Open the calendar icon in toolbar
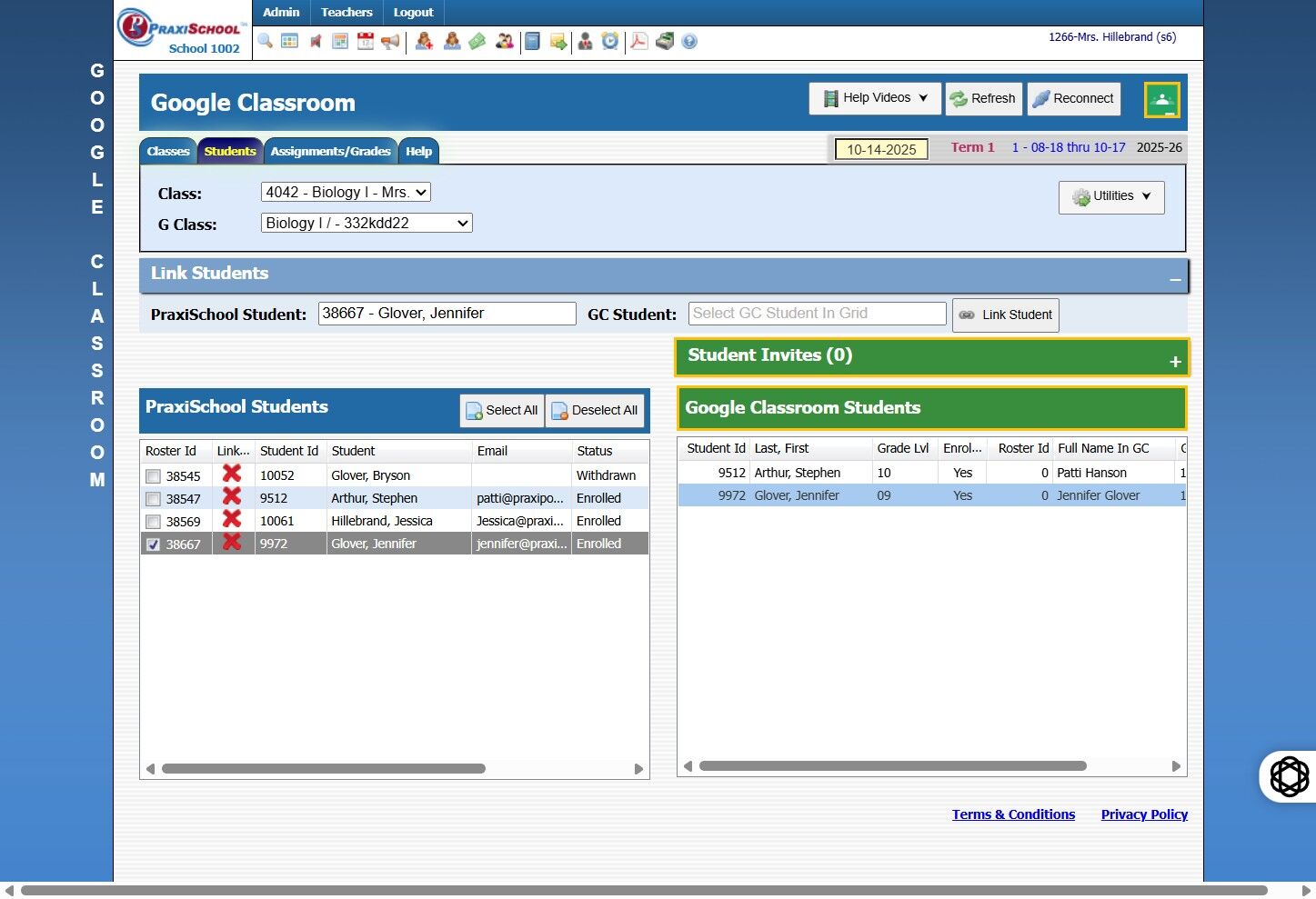The width and height of the screenshot is (1316, 899). click(366, 41)
